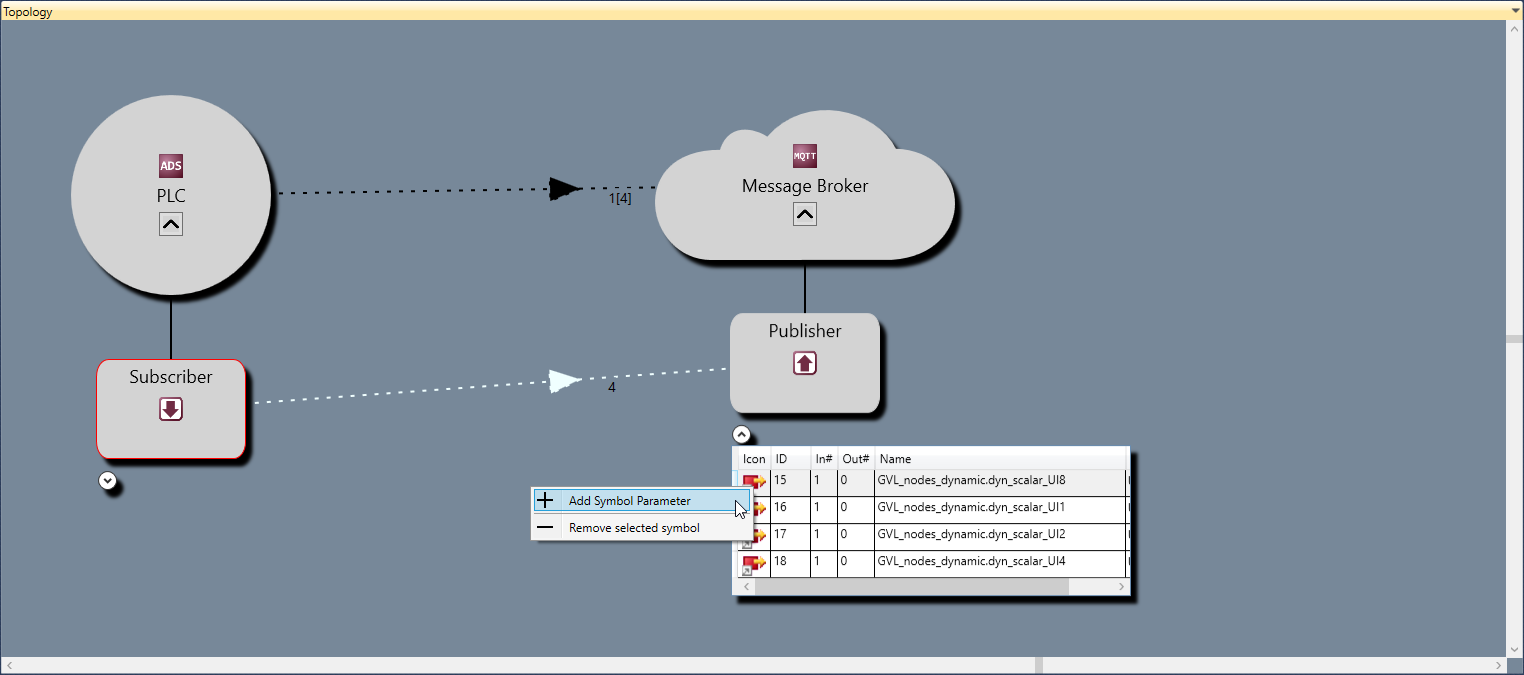Click table scrollbar left arrow
The image size is (1524, 675).
[746, 587]
